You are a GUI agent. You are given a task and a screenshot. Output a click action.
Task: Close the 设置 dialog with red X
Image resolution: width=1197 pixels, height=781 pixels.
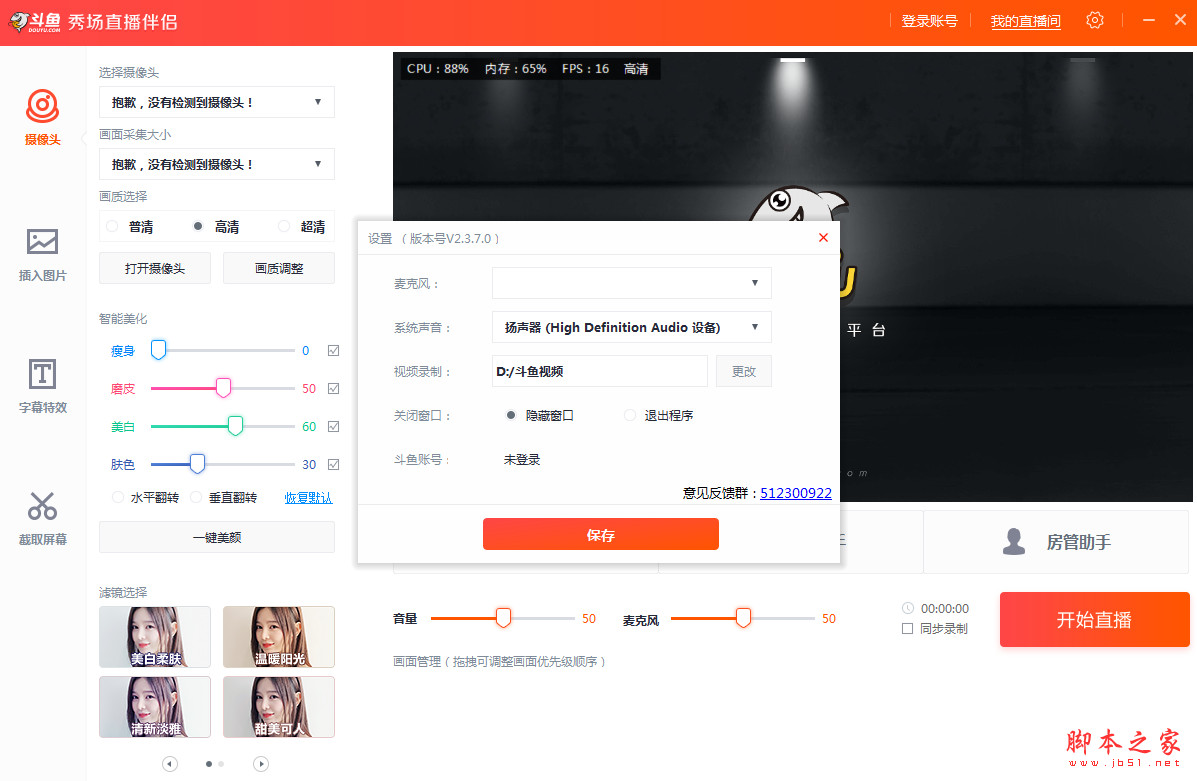coord(823,238)
